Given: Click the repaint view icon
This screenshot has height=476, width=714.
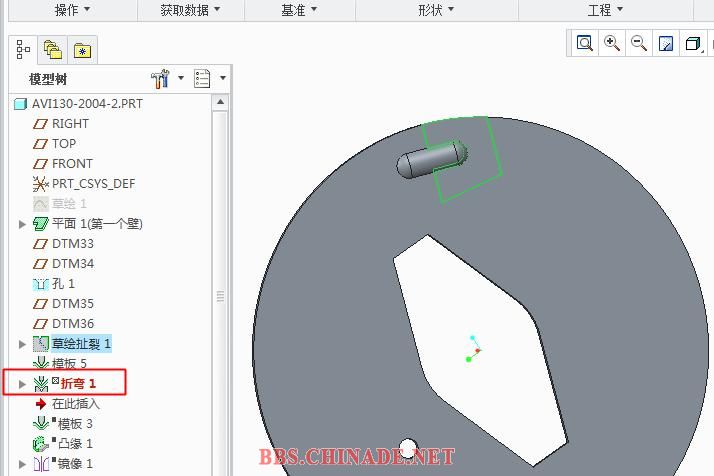Looking at the screenshot, I should click(666, 44).
